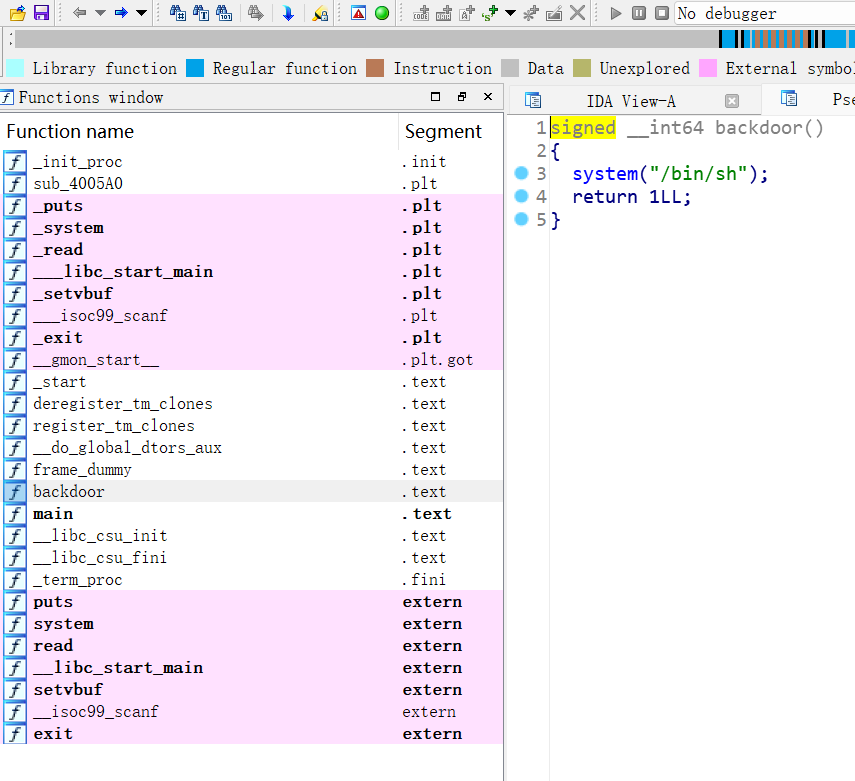The width and height of the screenshot is (855, 781).
Task: Click the asterisk array icon
Action: click(x=531, y=13)
